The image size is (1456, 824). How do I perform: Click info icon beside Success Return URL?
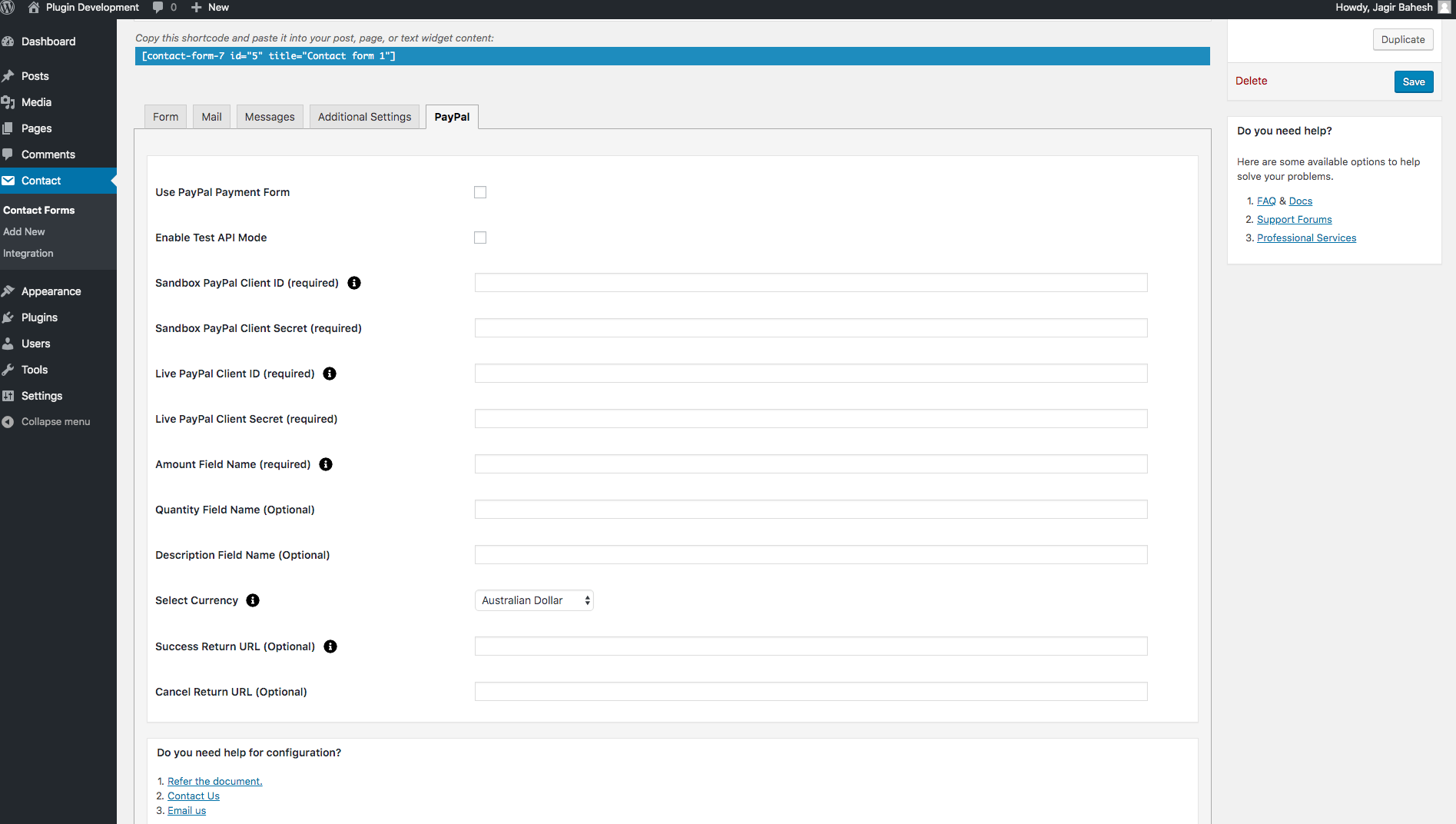click(330, 646)
